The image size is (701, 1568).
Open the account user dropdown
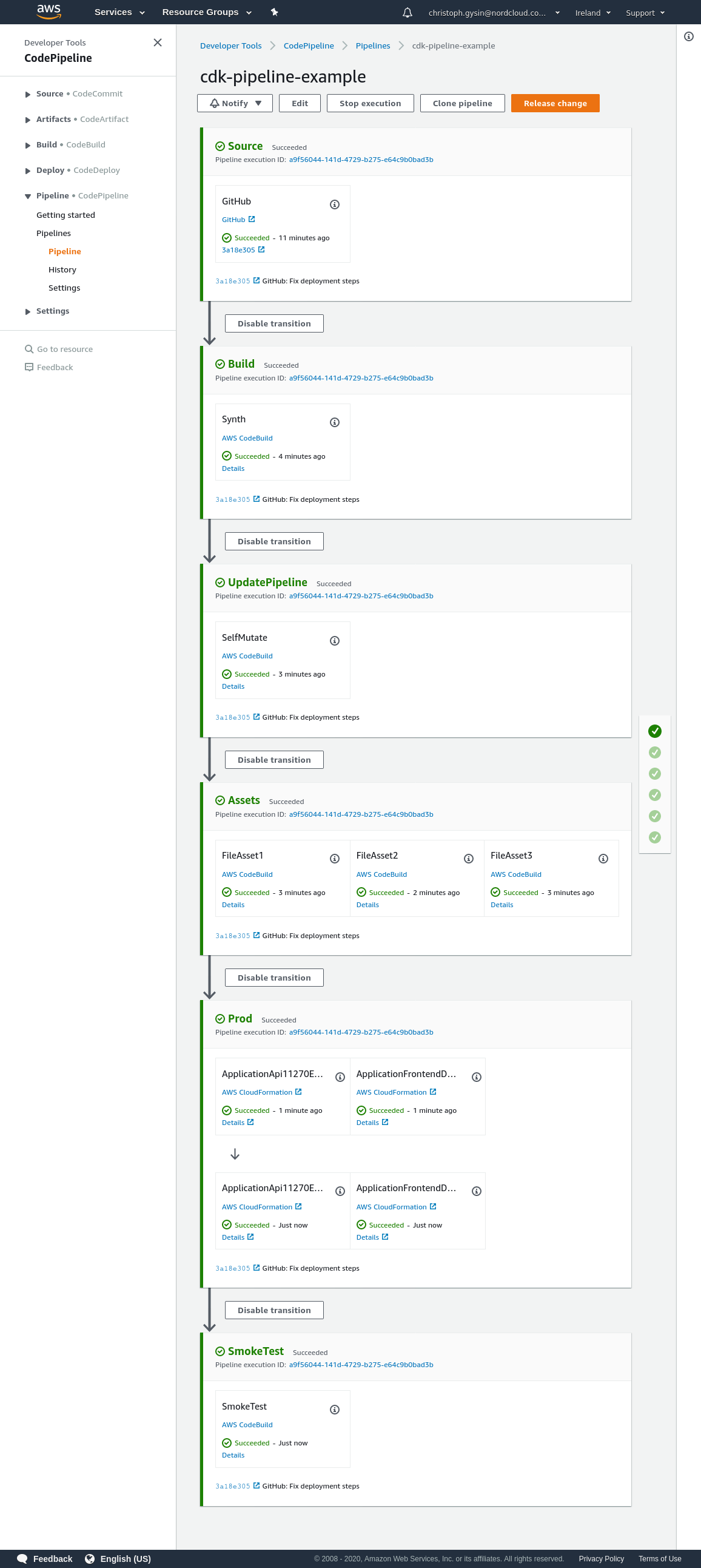click(494, 13)
